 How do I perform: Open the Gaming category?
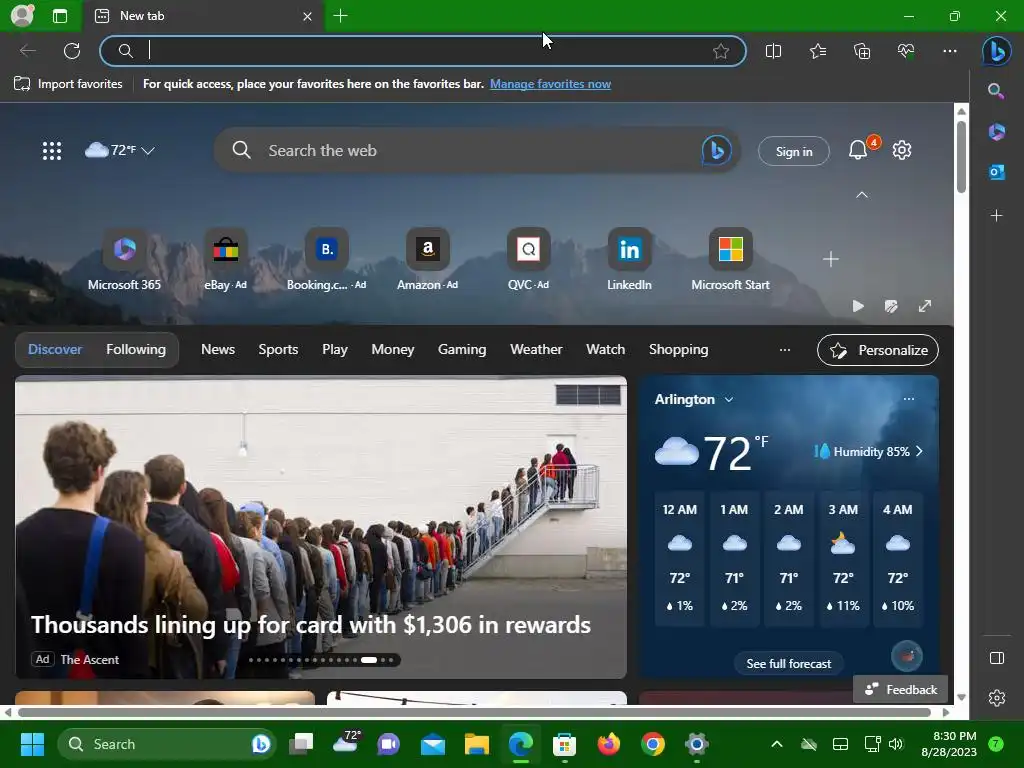point(462,349)
